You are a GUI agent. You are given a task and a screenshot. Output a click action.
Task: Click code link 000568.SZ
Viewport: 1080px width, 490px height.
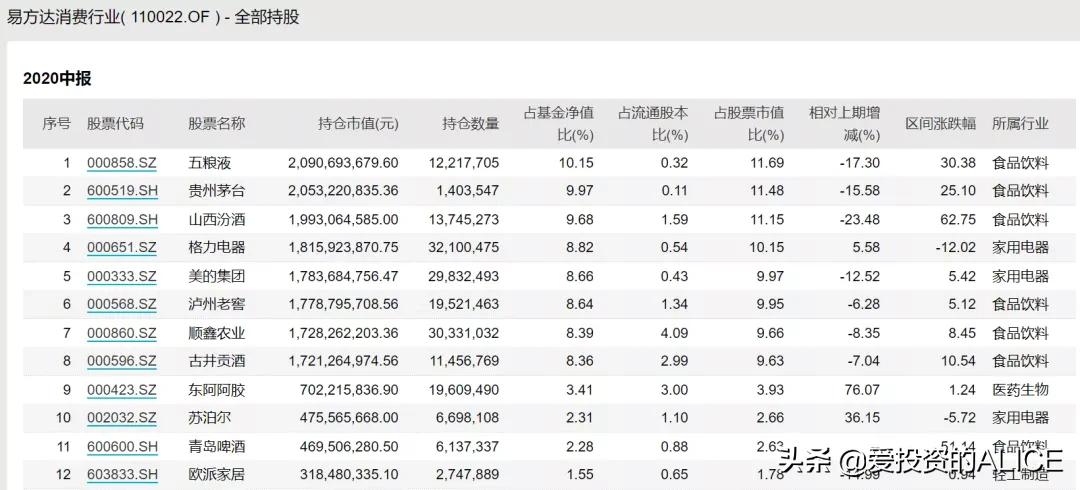coord(122,304)
